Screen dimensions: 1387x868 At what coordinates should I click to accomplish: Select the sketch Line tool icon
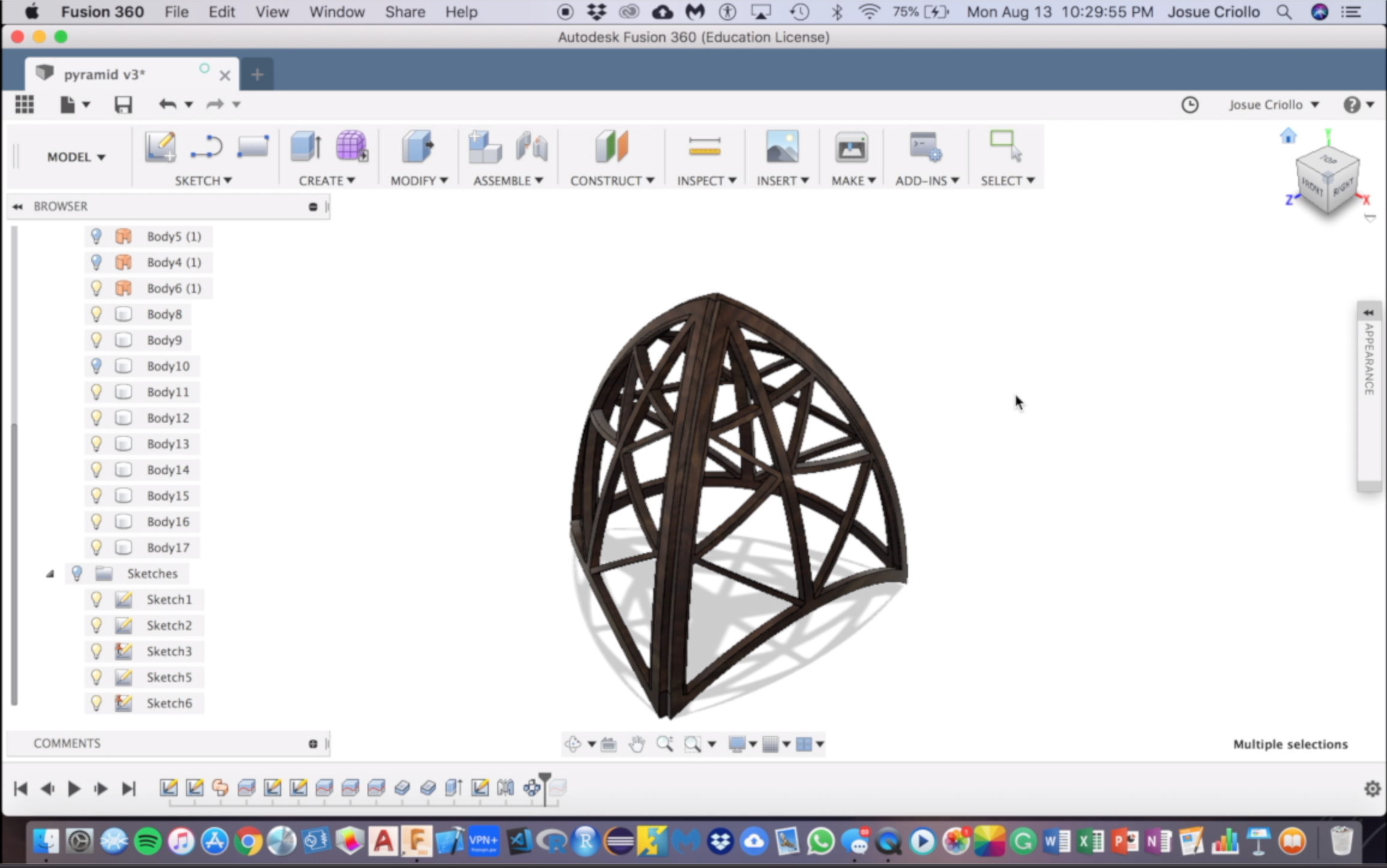[206, 147]
